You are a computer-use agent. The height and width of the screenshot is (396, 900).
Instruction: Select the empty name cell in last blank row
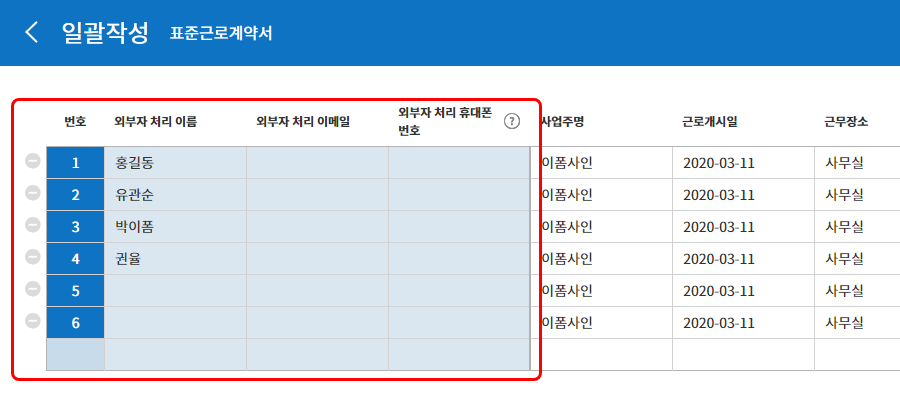[175, 355]
